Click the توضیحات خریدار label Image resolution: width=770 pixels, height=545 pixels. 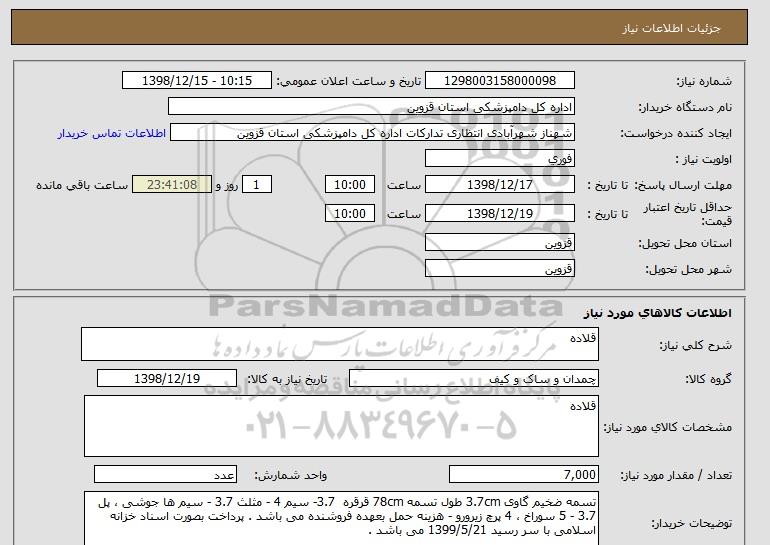point(691,523)
